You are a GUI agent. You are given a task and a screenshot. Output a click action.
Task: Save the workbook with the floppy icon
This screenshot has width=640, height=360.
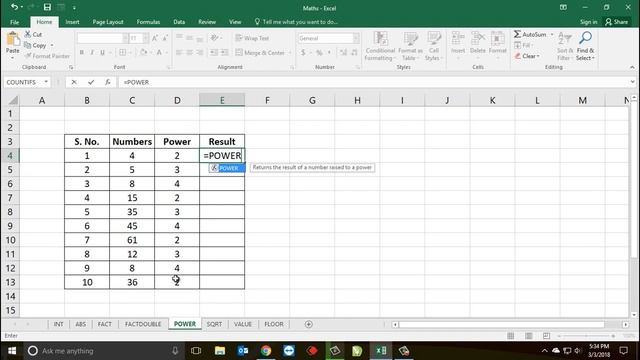47,7
